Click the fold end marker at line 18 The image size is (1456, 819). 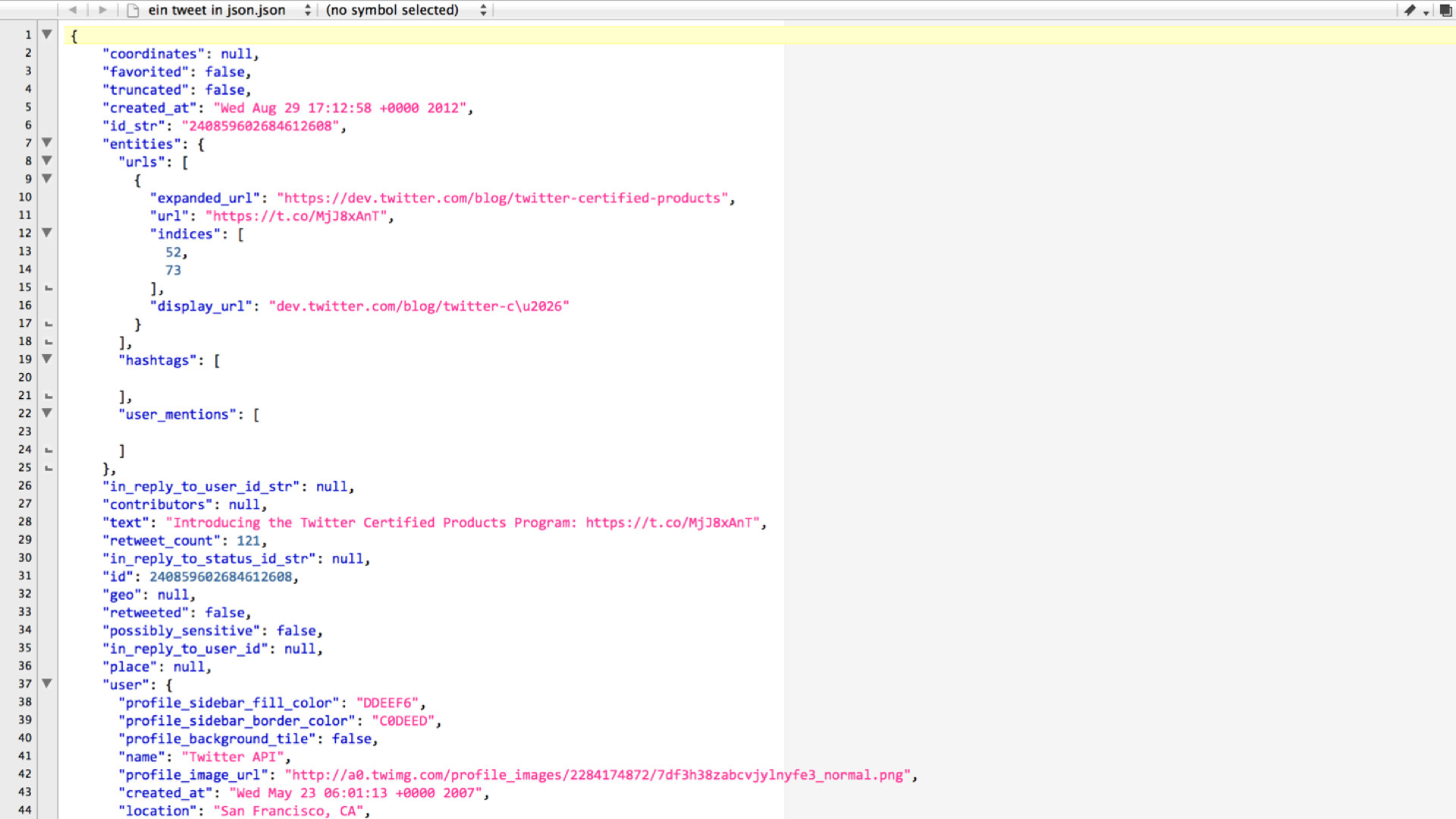click(49, 342)
